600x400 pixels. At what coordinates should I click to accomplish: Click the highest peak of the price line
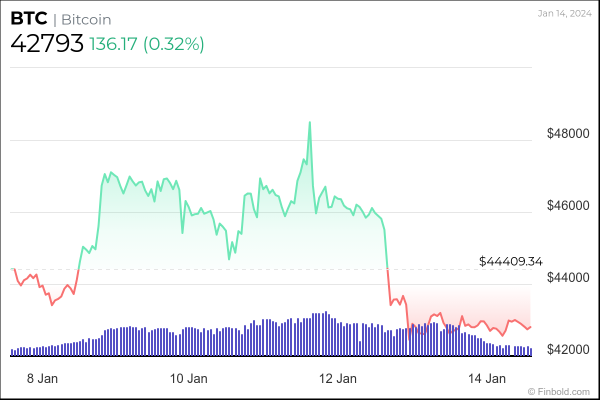pyautogui.click(x=310, y=123)
